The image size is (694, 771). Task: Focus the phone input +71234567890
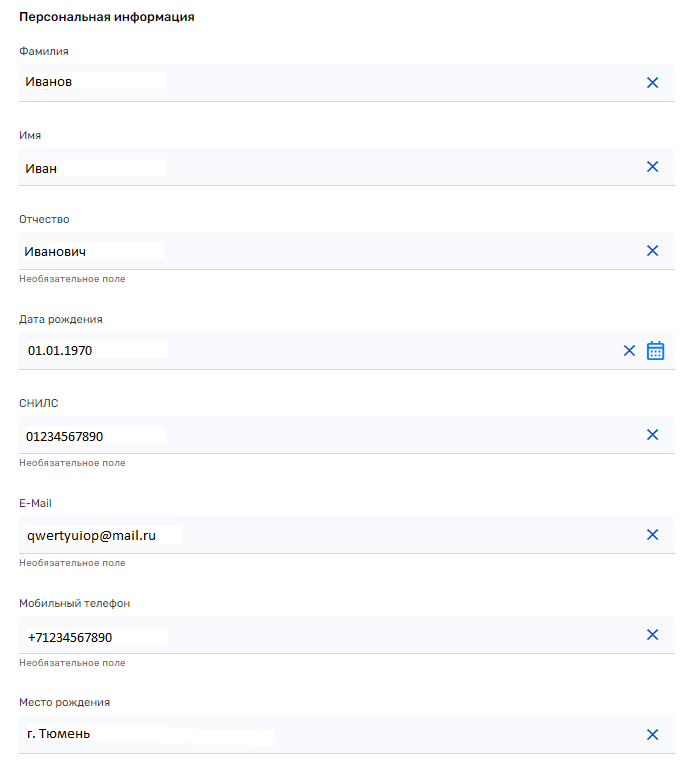point(300,636)
